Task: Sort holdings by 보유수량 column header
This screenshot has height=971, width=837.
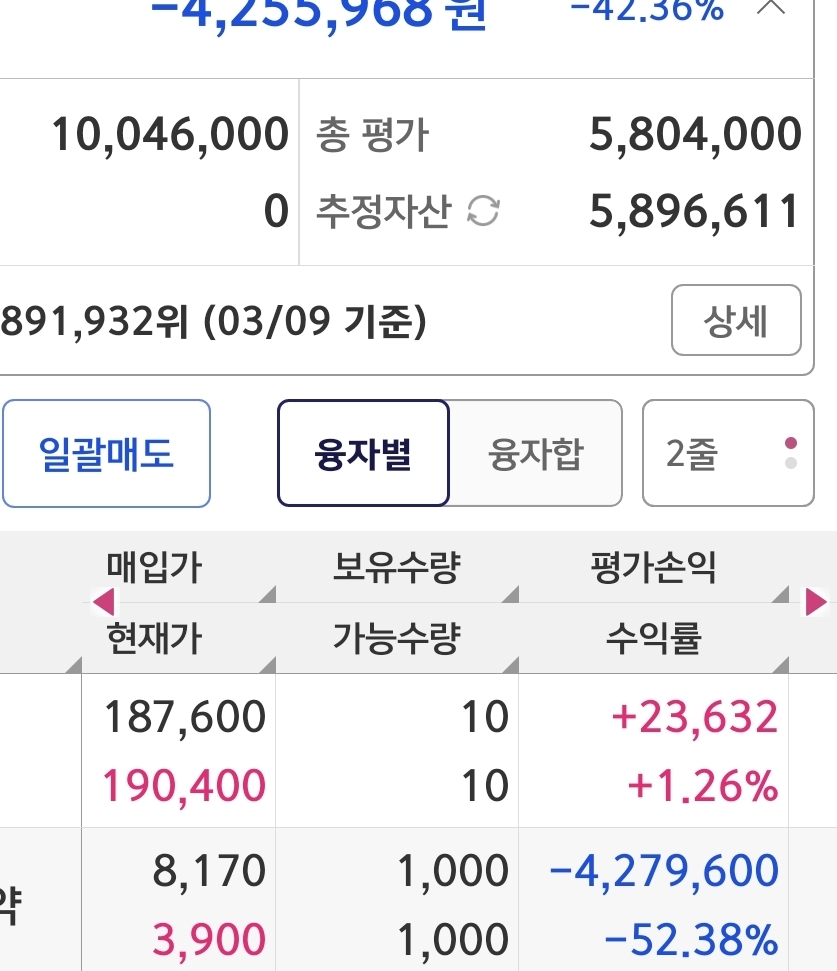Action: coord(396,569)
